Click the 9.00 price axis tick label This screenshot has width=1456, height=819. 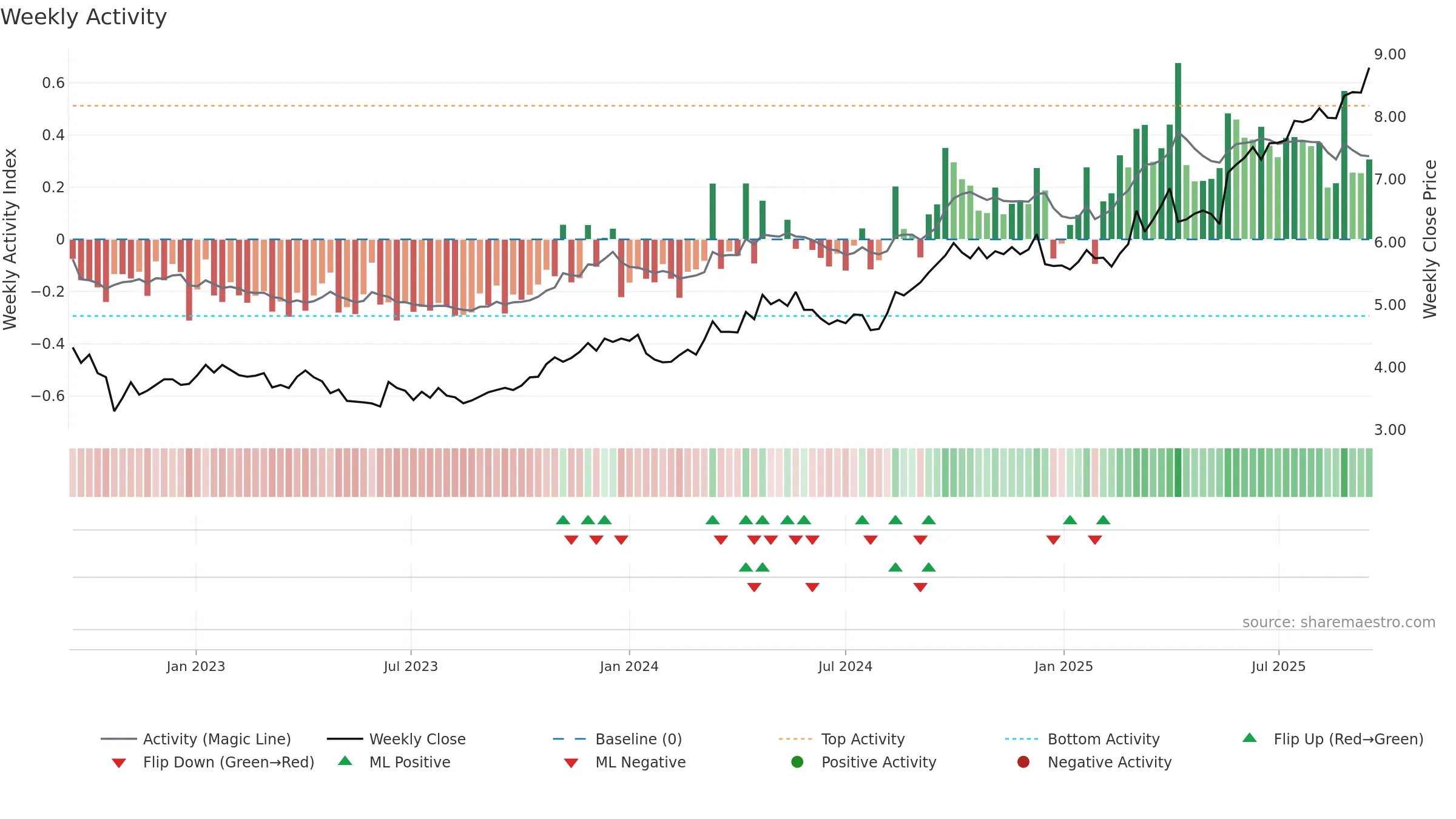tap(1390, 54)
